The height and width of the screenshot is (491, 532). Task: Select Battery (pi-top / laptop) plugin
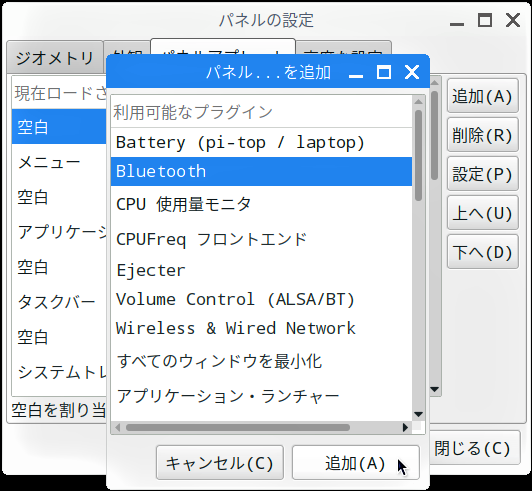point(261,143)
